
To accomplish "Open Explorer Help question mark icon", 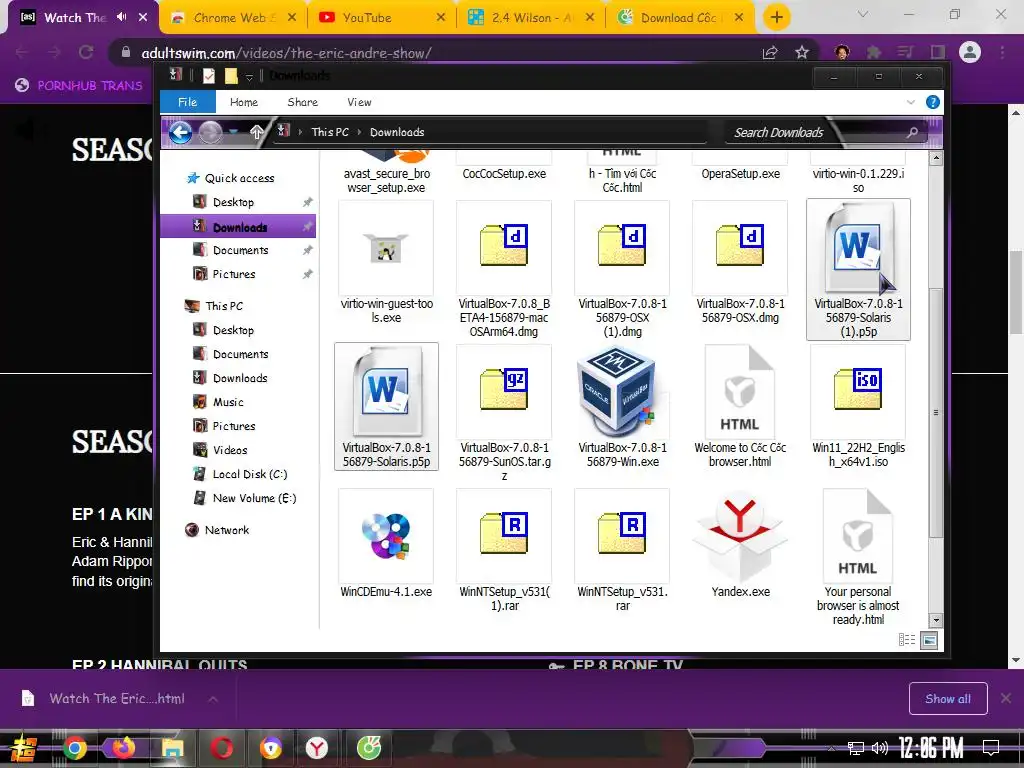I will tap(933, 102).
